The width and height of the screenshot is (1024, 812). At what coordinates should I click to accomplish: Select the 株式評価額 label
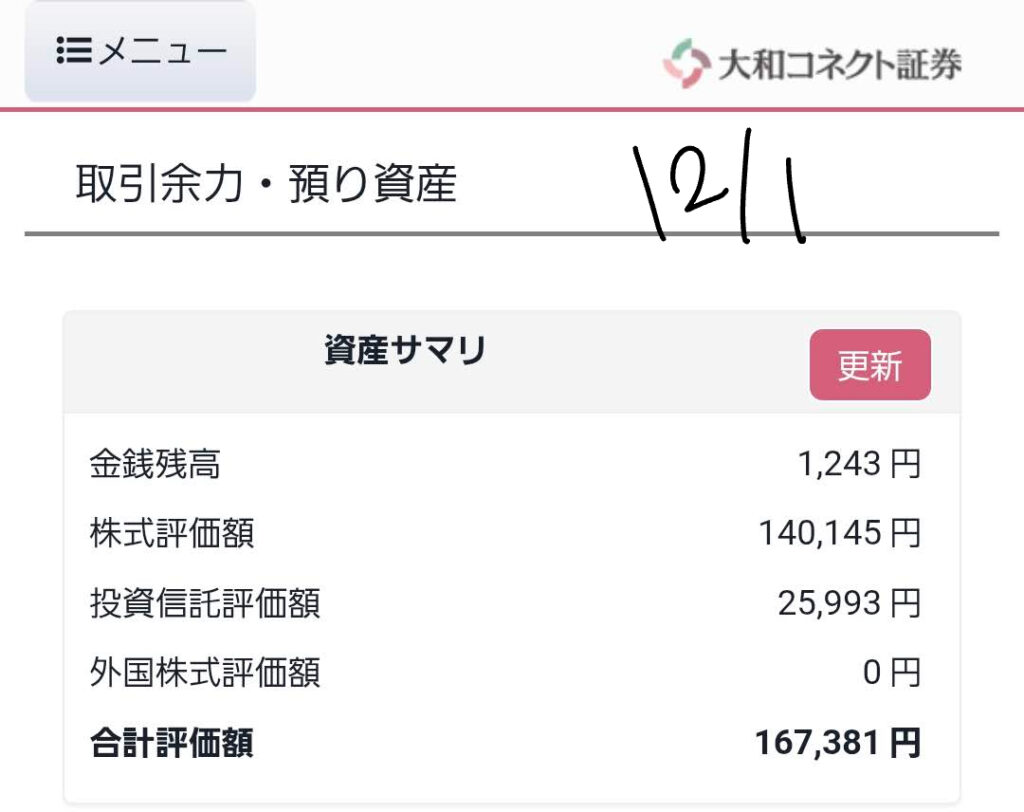(172, 534)
